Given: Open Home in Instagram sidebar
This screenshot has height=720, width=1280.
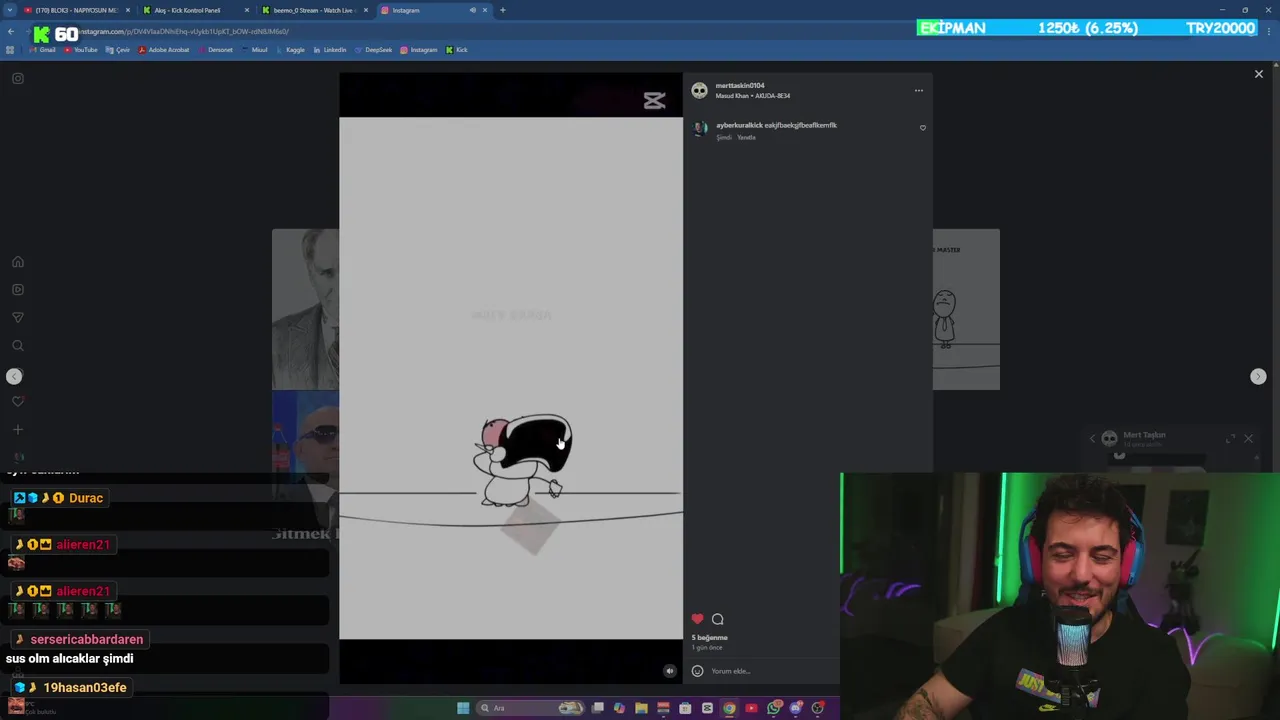Looking at the screenshot, I should point(18,262).
